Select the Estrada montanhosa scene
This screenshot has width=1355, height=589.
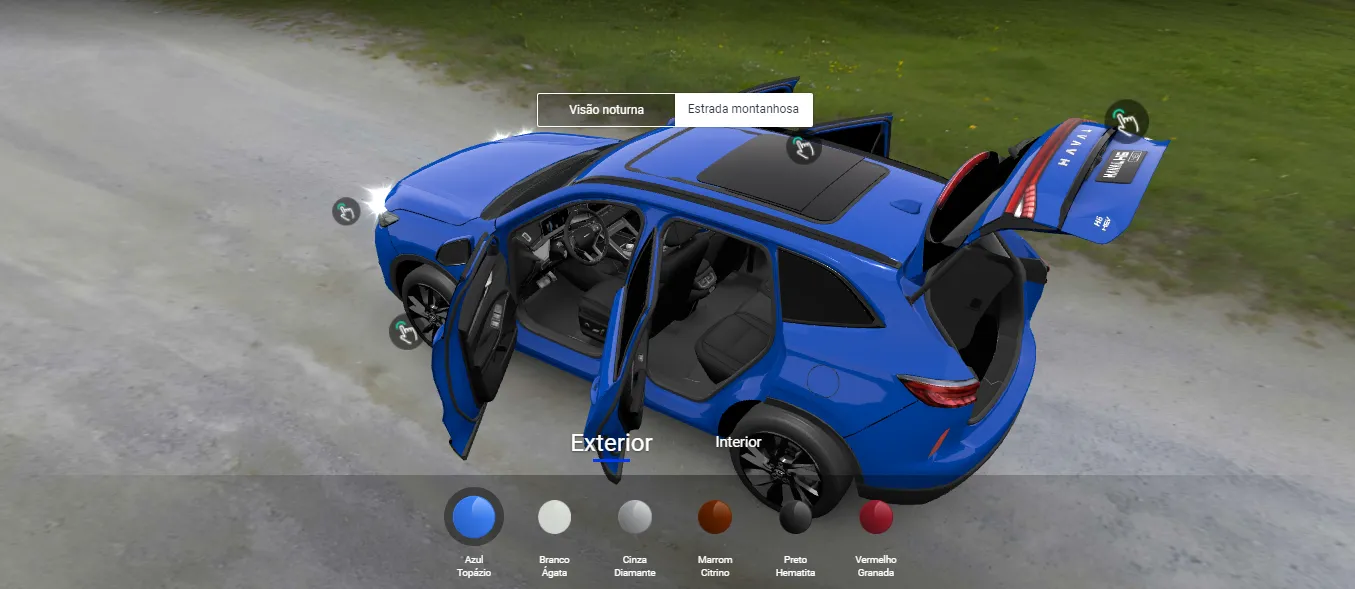pos(743,110)
